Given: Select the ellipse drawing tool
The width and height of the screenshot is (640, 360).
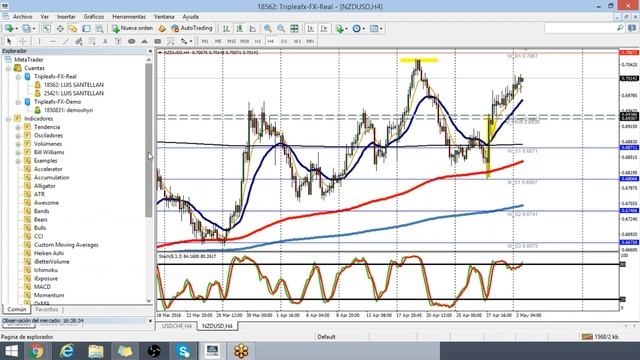Looking at the screenshot, I should 131,41.
